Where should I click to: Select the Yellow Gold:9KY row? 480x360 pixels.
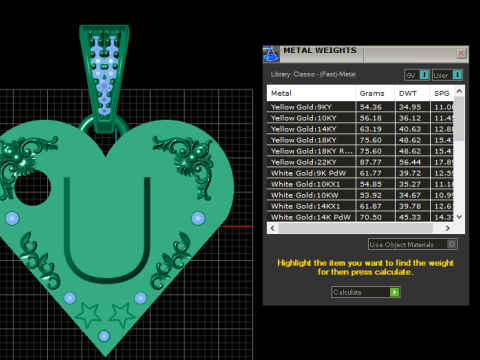point(360,107)
